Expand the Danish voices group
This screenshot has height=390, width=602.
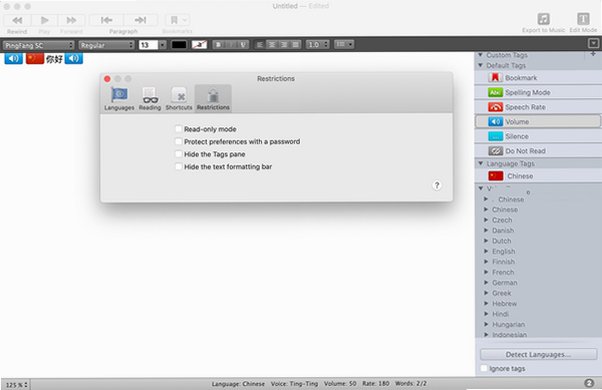486,230
